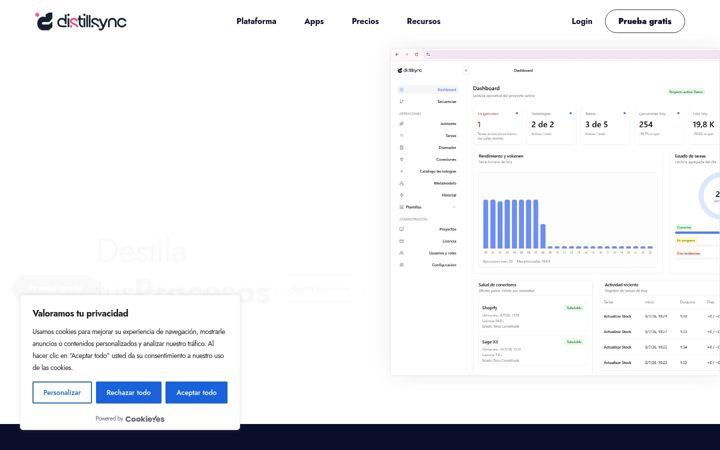This screenshot has height=450, width=720.
Task: Click the Metamodelo sidebar icon
Action: pyautogui.click(x=401, y=183)
